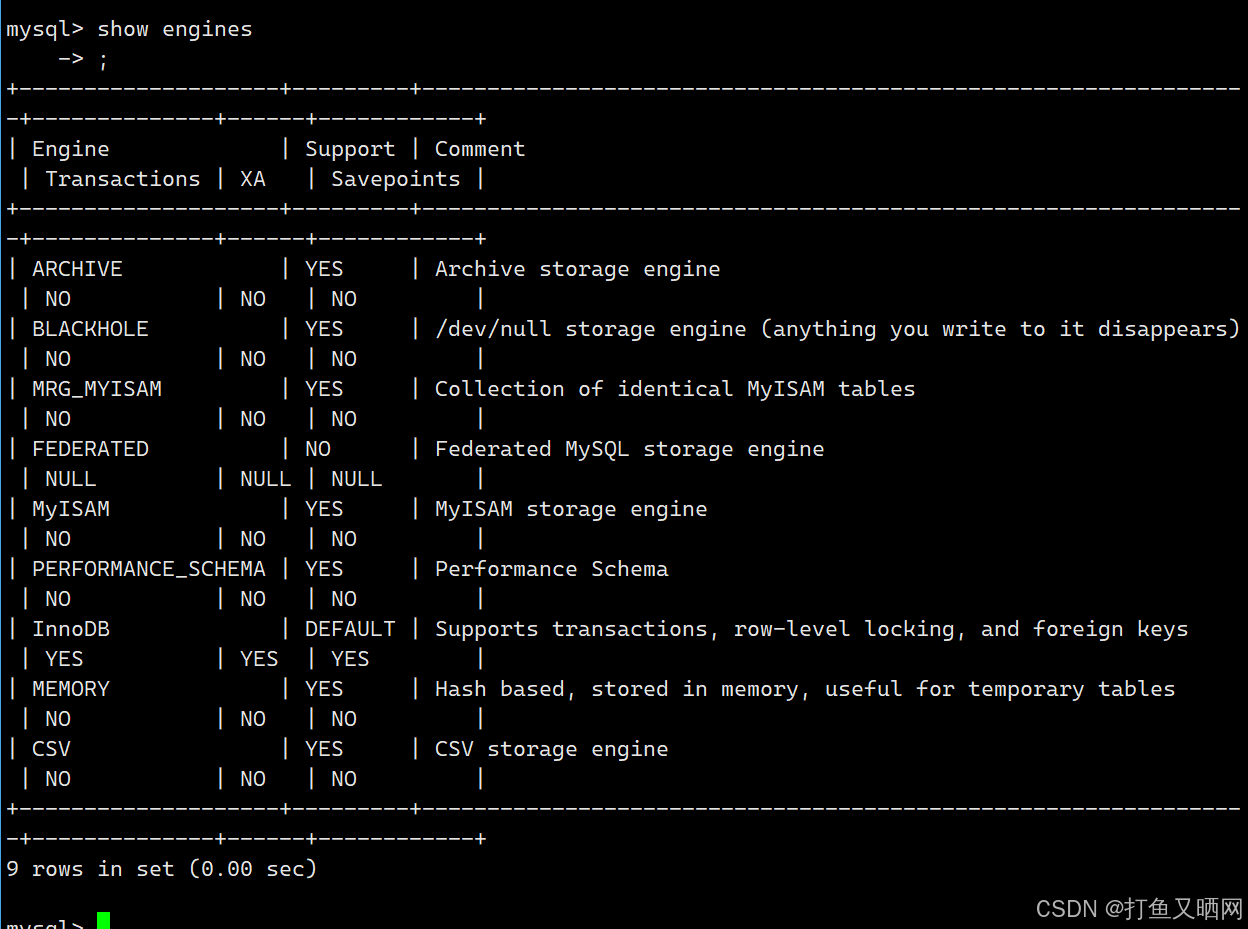Select the DEFAULT support value for InnoDB
The width and height of the screenshot is (1248, 929).
(x=350, y=629)
